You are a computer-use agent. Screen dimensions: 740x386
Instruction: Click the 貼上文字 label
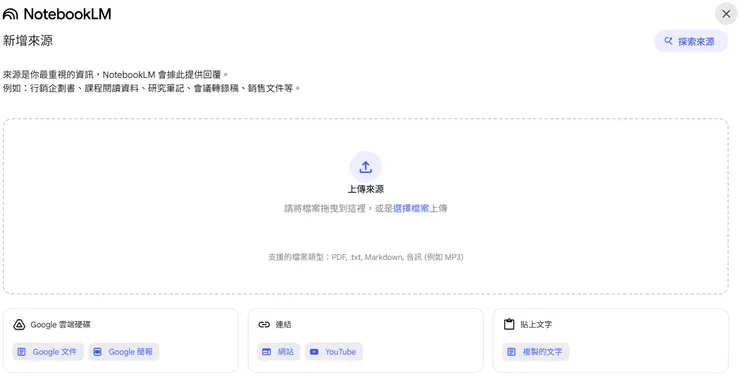(x=536, y=325)
